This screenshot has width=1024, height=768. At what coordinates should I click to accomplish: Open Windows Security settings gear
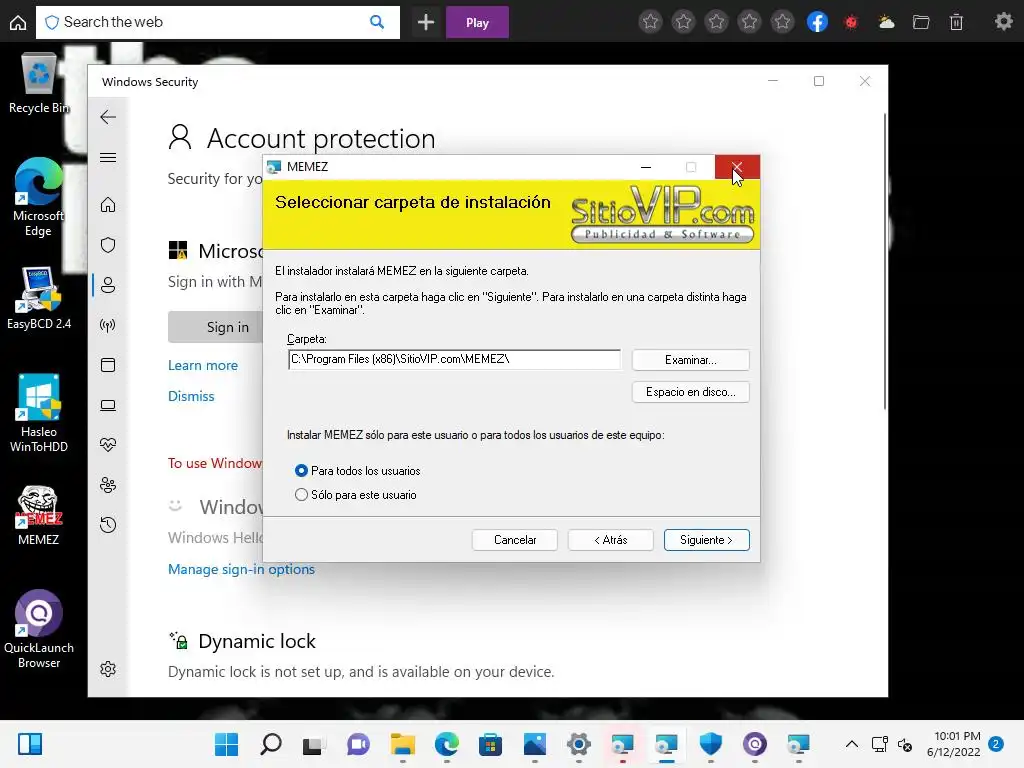[108, 669]
